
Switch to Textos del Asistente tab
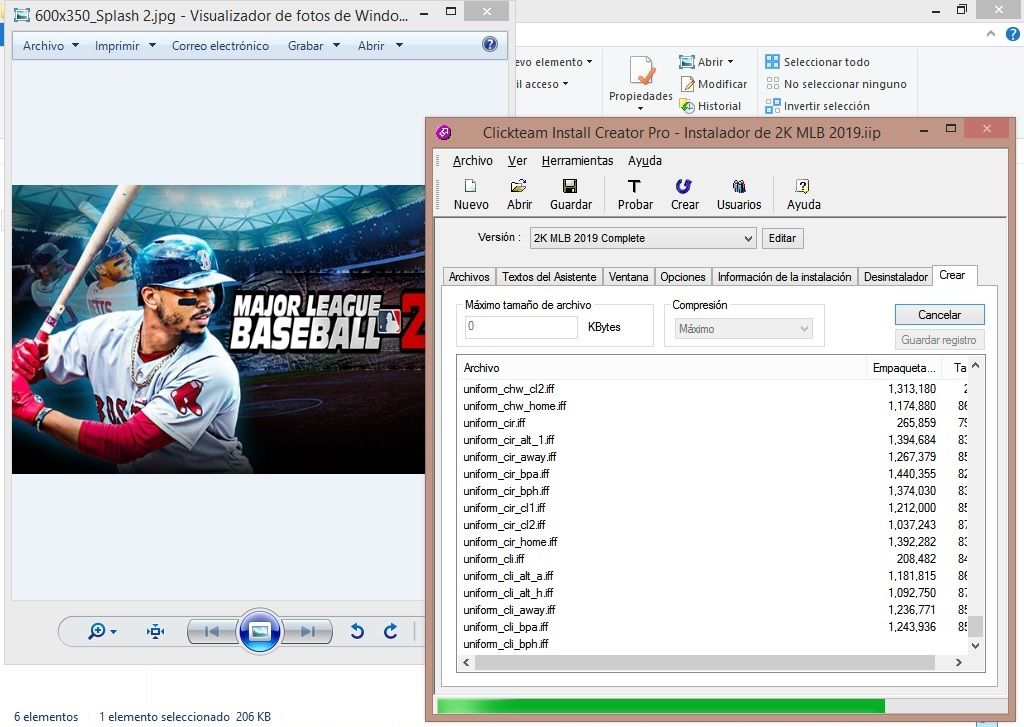(x=549, y=277)
